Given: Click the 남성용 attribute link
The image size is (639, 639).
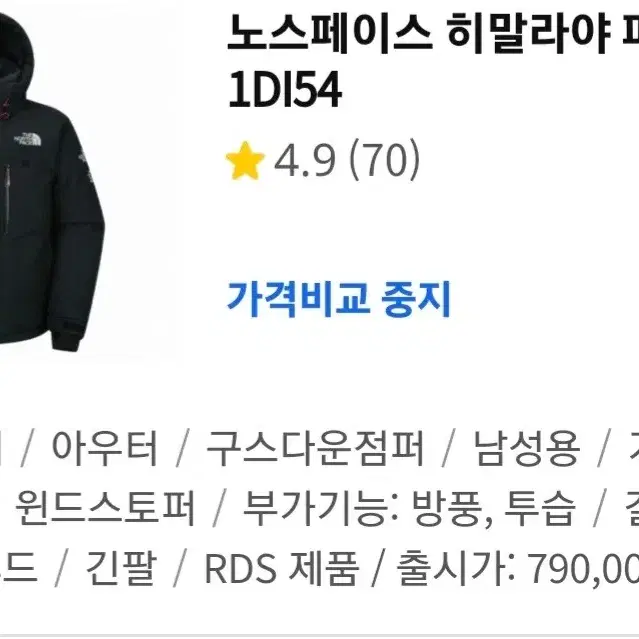Looking at the screenshot, I should tap(526, 447).
